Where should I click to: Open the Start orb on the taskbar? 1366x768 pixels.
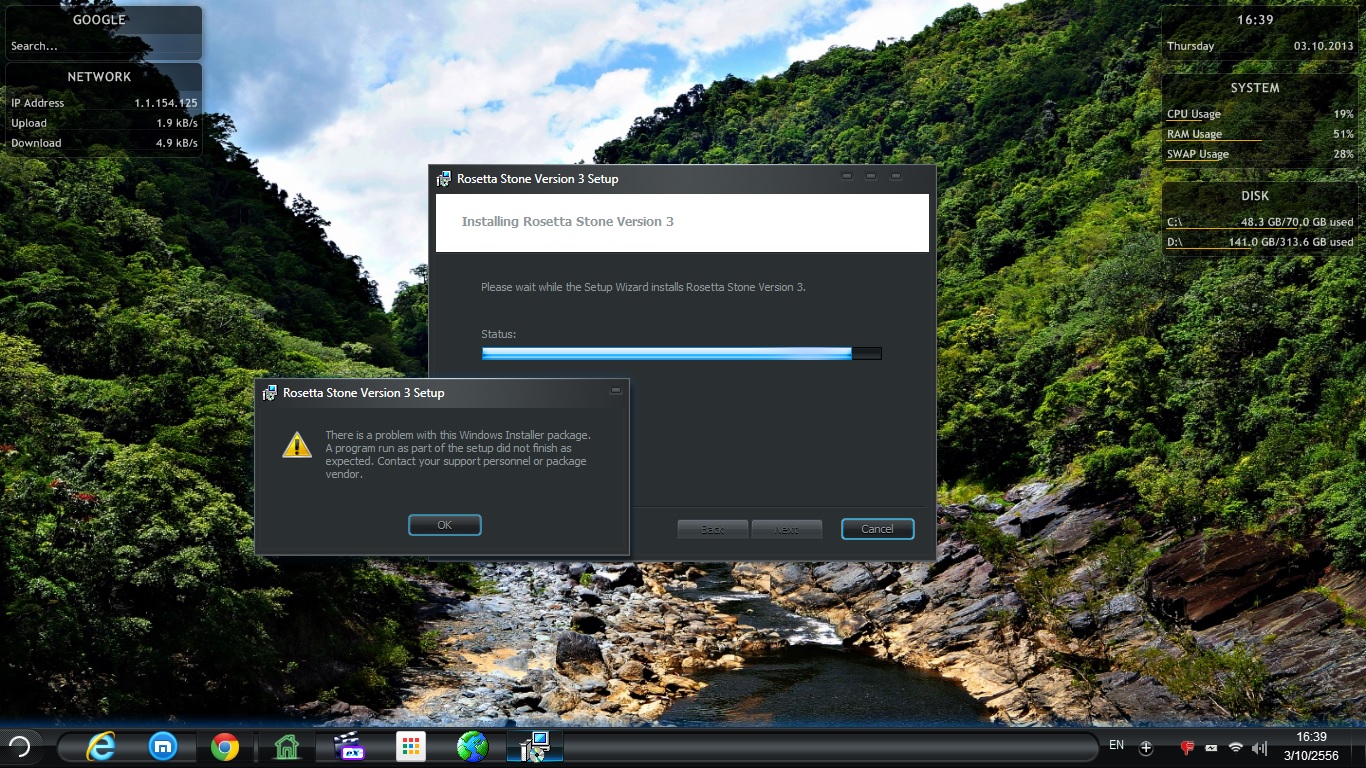click(x=19, y=746)
